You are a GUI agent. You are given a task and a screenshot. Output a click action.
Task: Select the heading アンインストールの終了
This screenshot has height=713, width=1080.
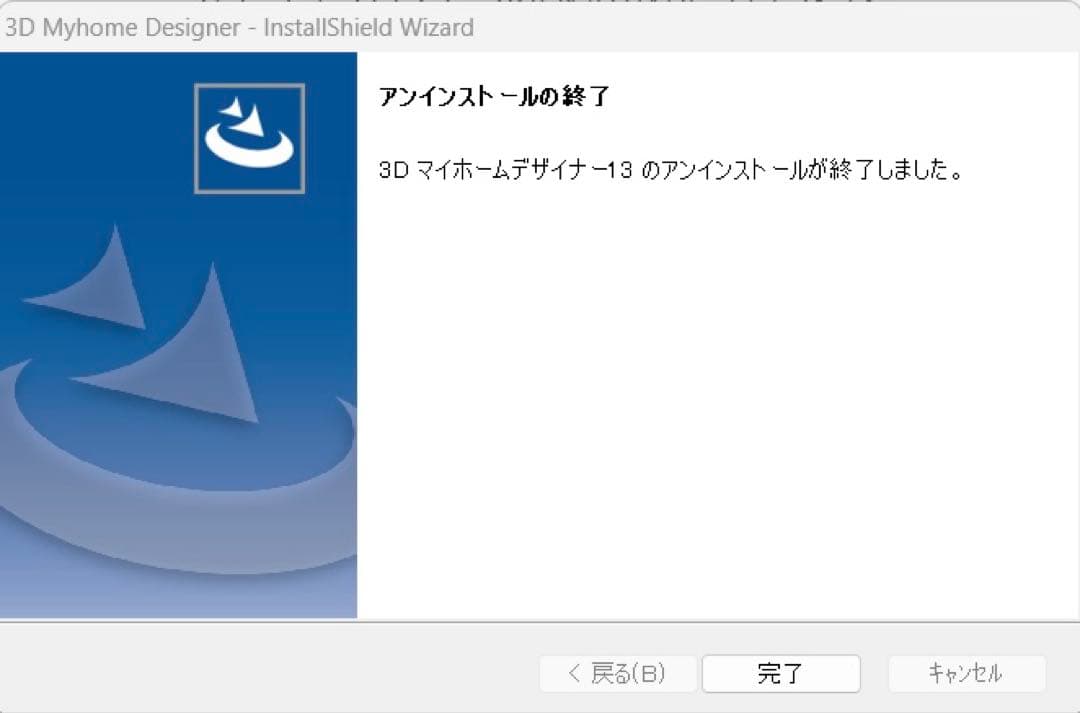click(494, 96)
